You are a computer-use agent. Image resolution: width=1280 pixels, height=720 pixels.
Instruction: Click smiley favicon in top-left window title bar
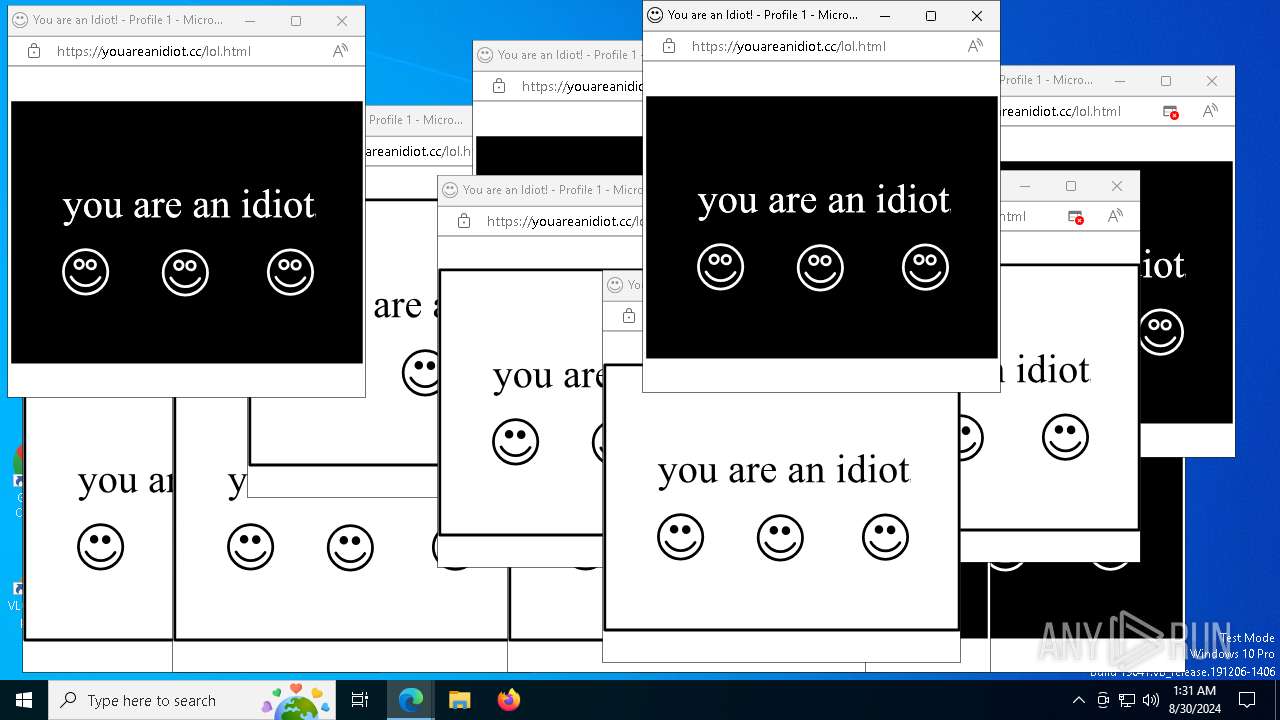pos(20,20)
